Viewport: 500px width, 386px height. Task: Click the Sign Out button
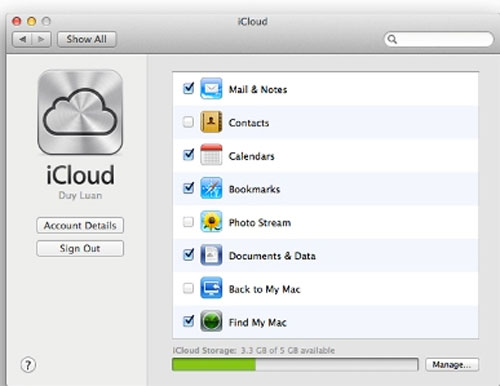click(80, 248)
